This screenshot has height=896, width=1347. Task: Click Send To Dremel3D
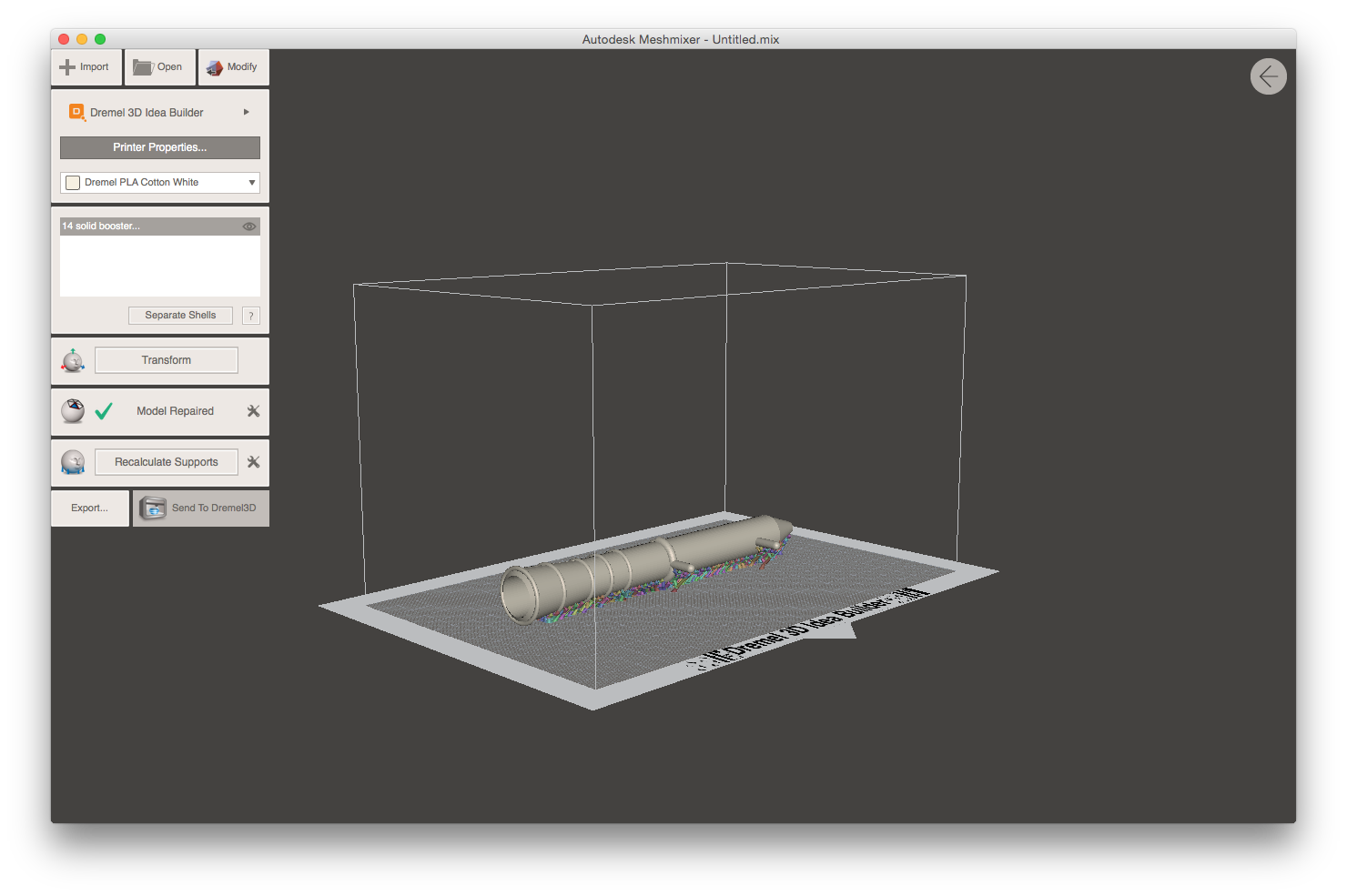[201, 508]
